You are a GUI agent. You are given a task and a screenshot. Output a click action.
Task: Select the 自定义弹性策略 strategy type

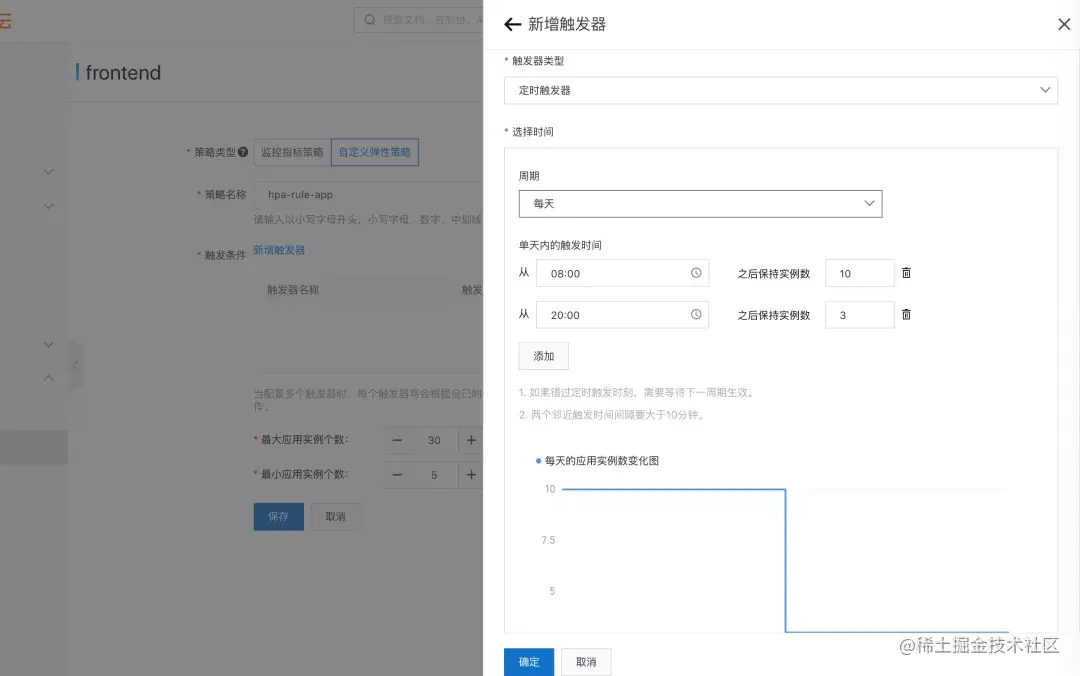(375, 152)
